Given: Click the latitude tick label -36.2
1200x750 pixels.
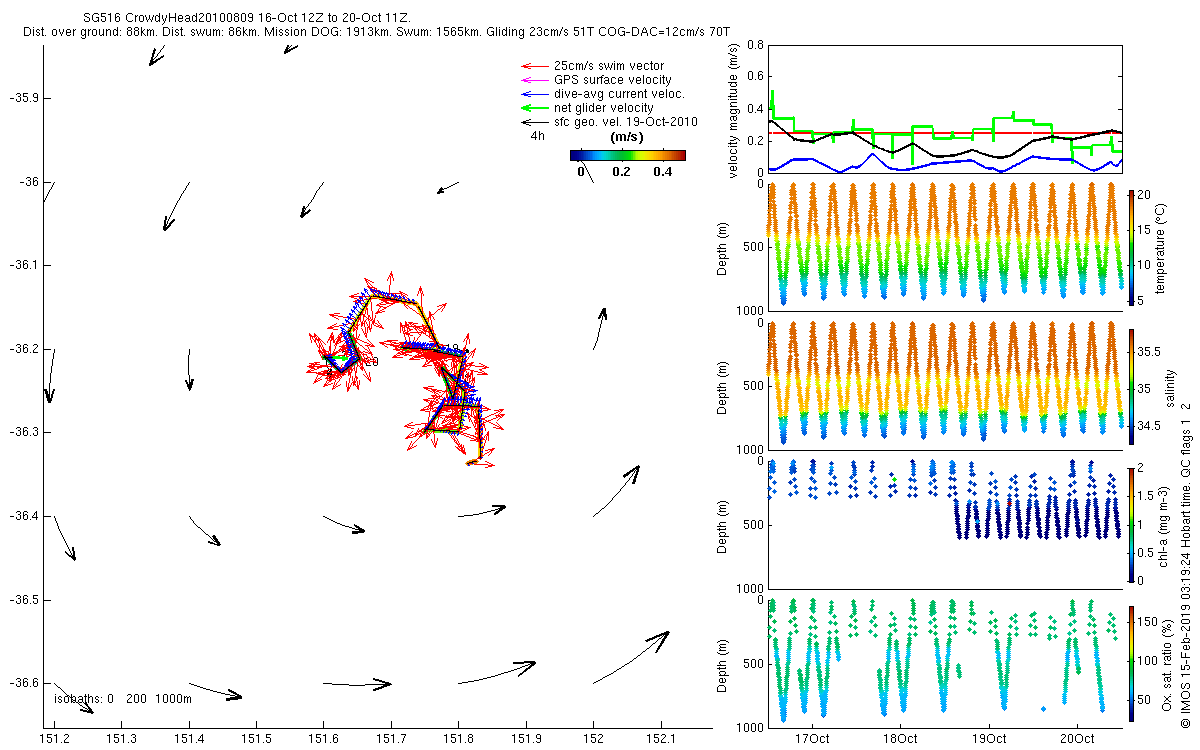Looking at the screenshot, I should pyautogui.click(x=24, y=349).
